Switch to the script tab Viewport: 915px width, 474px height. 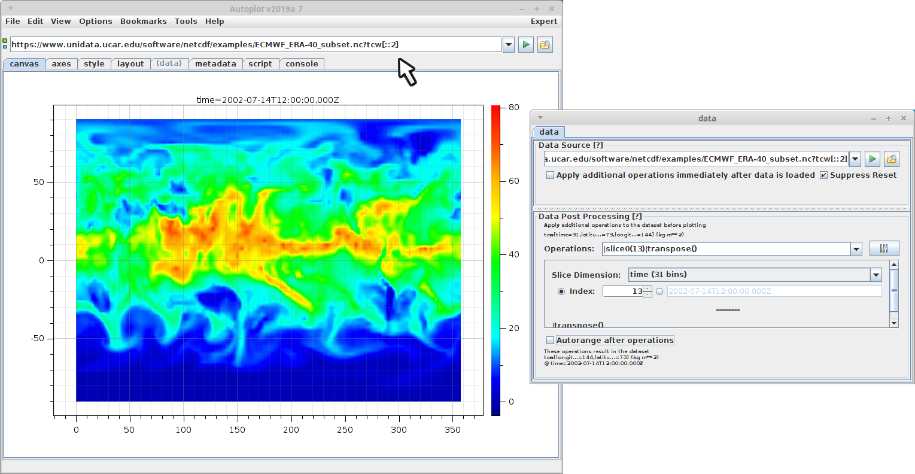[x=260, y=64]
